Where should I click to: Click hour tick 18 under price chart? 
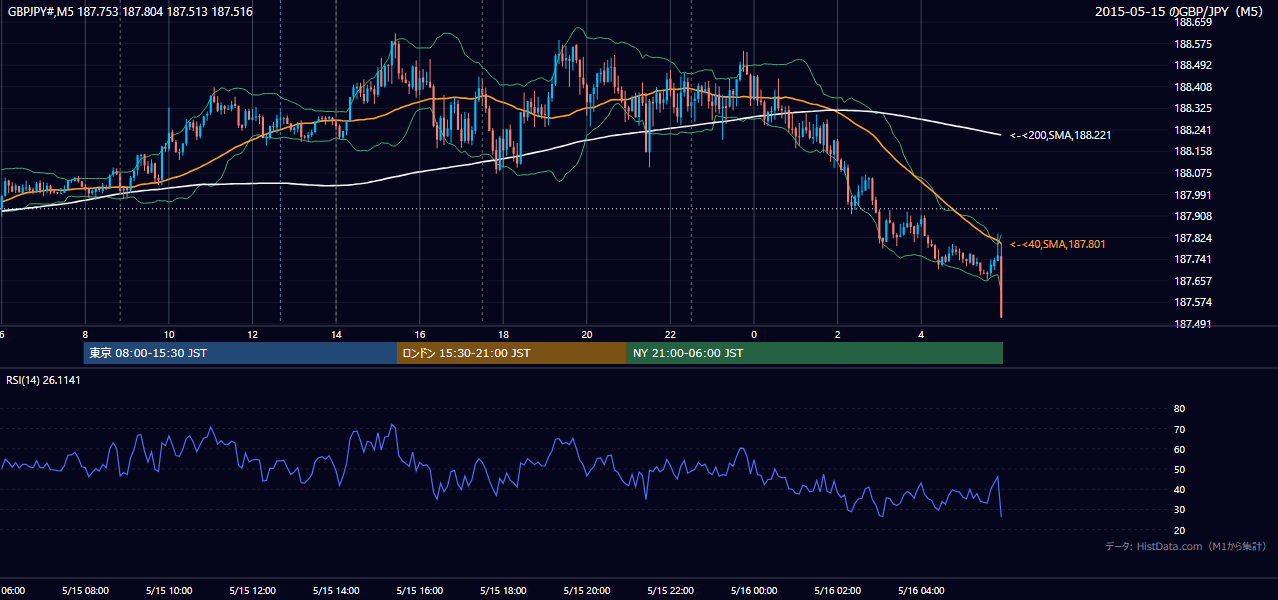[x=503, y=335]
